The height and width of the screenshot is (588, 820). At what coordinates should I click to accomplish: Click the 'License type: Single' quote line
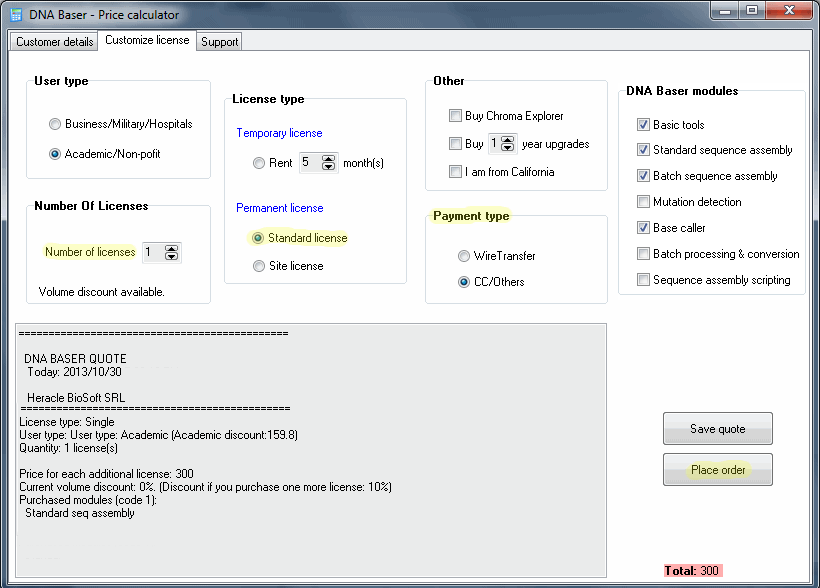tap(66, 422)
